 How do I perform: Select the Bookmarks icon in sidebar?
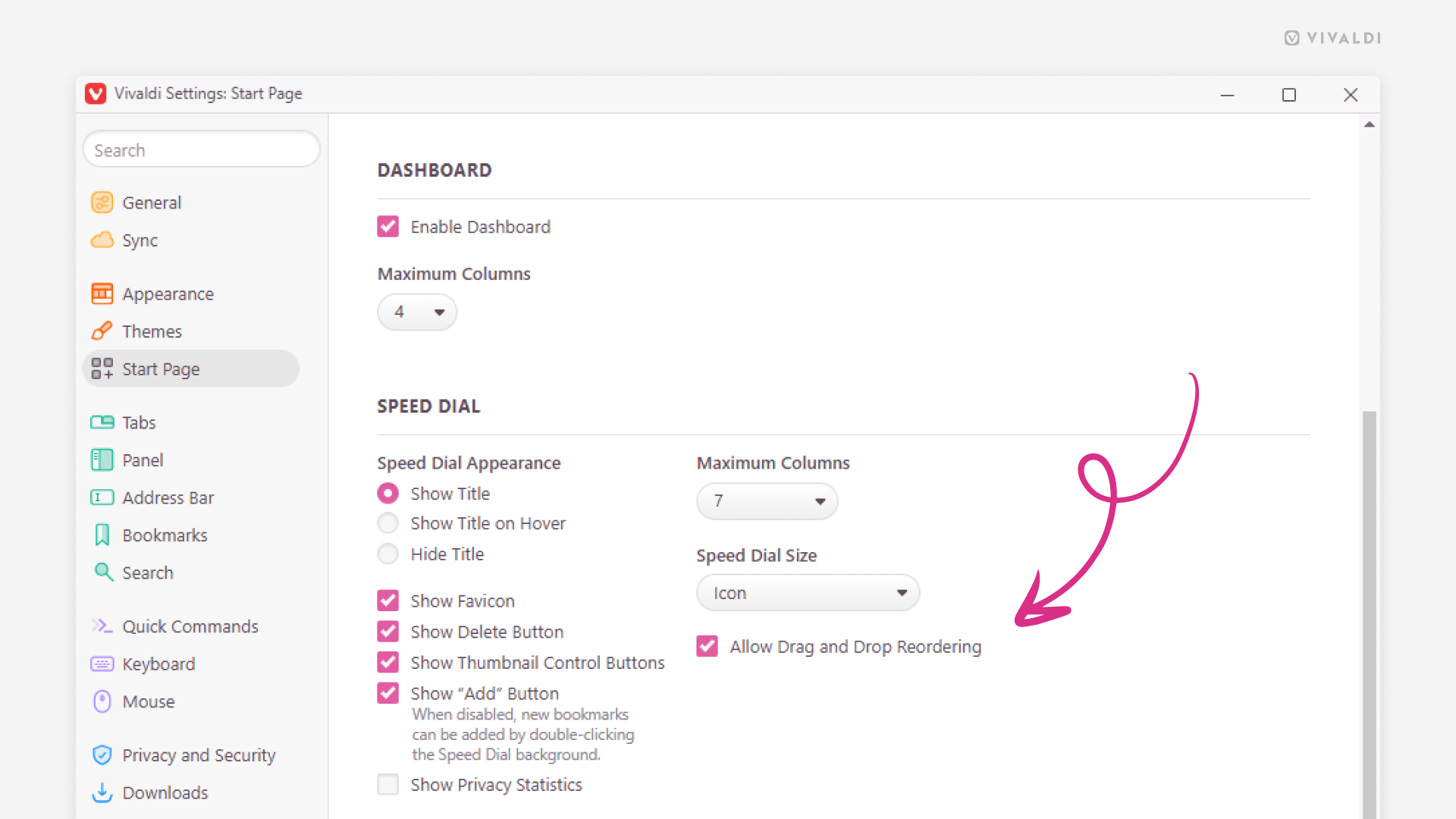pos(102,535)
